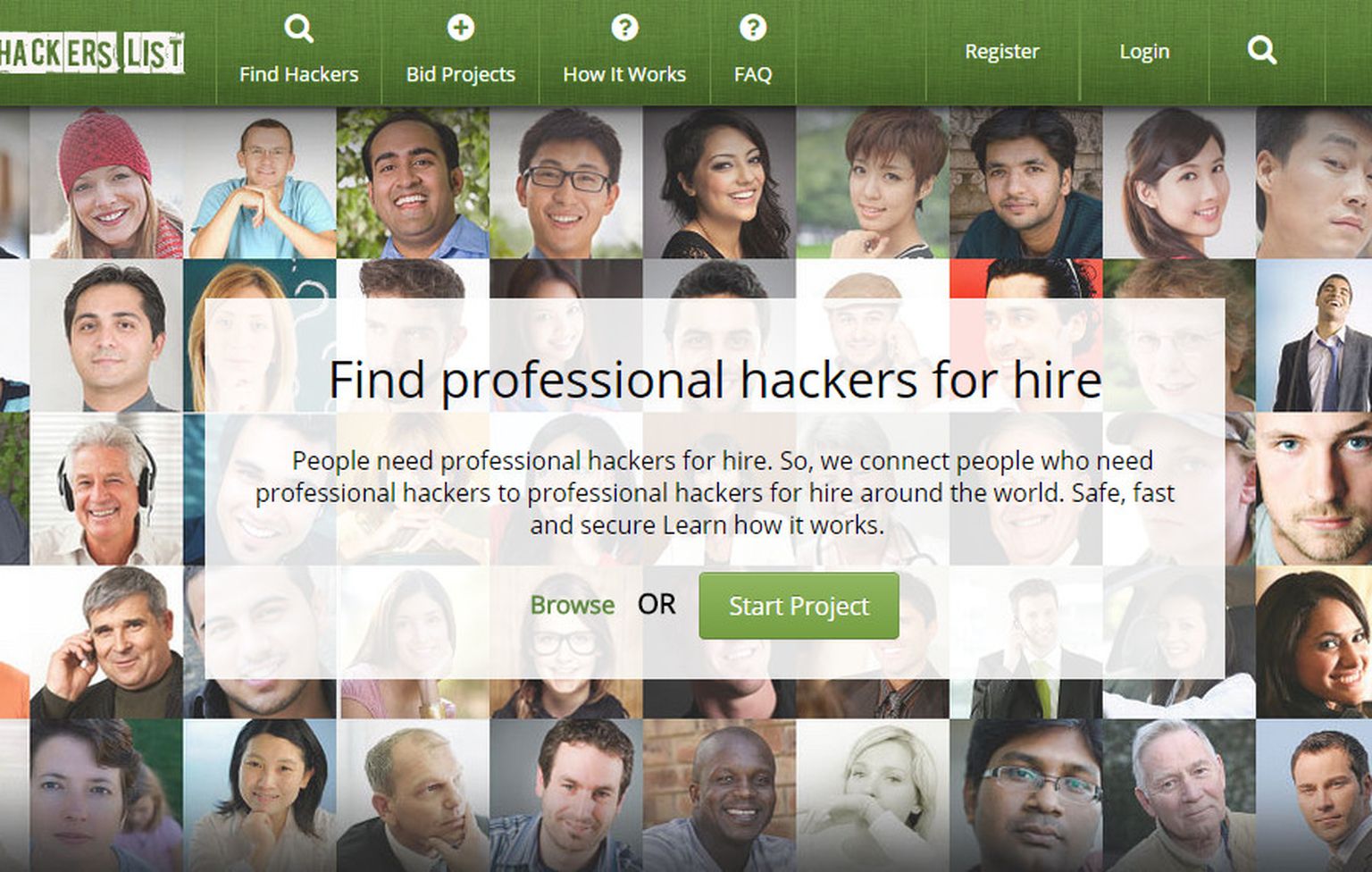
Task: Open the FAQ navigation item
Action: coord(753,74)
